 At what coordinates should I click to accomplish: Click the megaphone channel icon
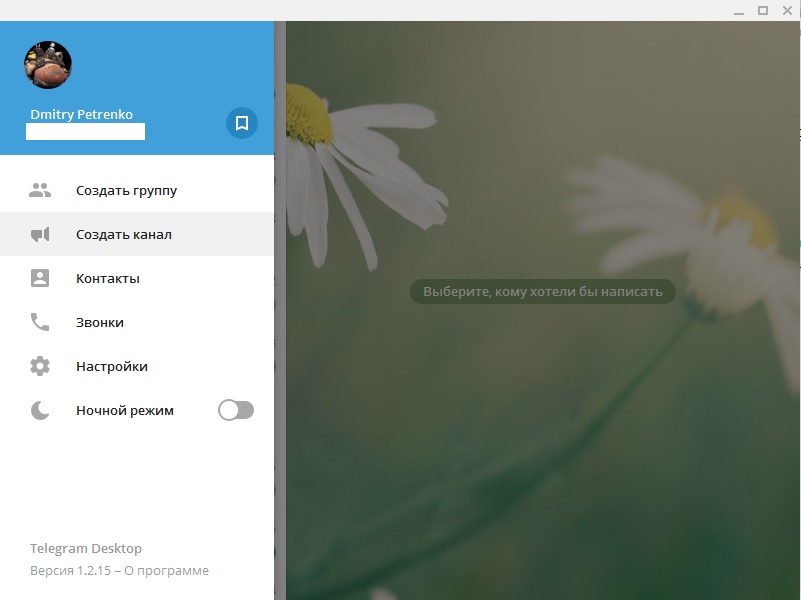click(40, 234)
